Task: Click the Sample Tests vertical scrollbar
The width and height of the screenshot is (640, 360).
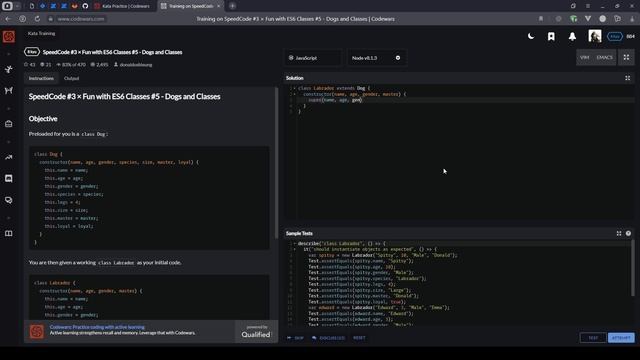Action: pos(633,268)
